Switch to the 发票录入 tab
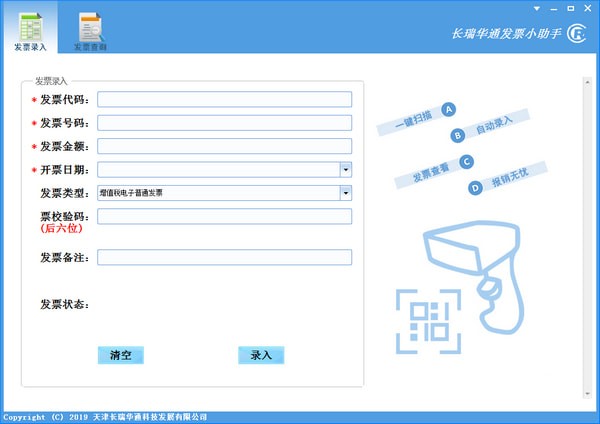 click(x=29, y=28)
